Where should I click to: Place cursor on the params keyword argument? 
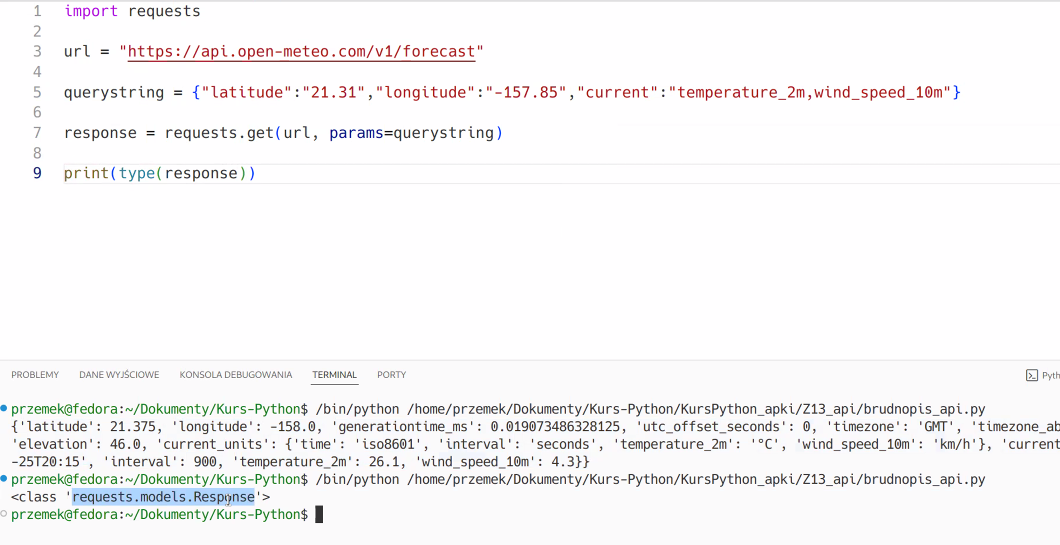tap(356, 133)
